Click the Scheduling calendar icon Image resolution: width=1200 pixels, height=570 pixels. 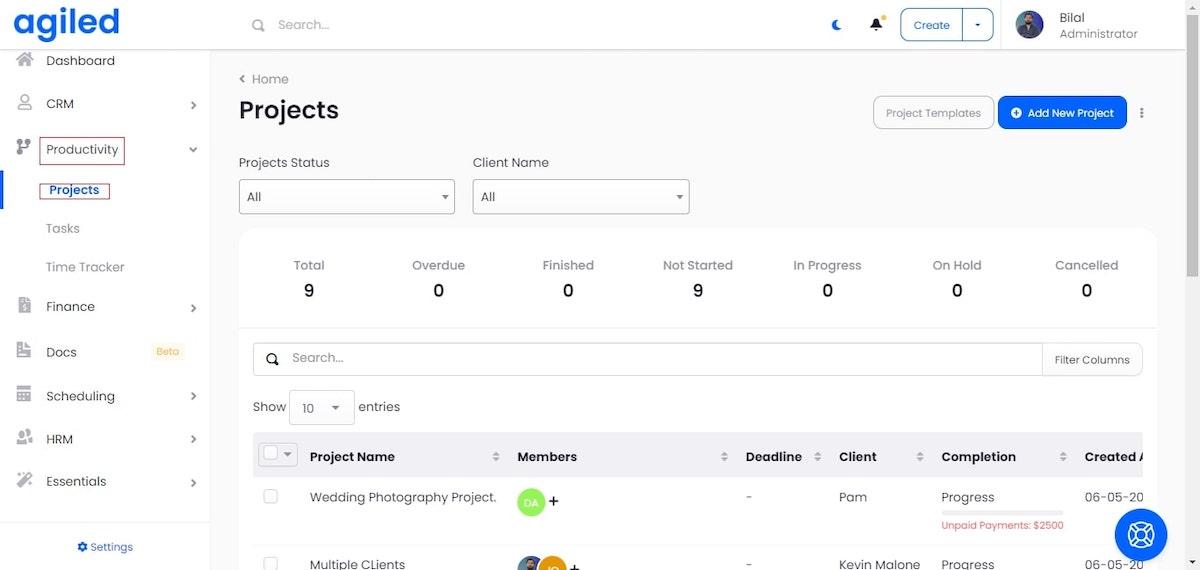(25, 395)
